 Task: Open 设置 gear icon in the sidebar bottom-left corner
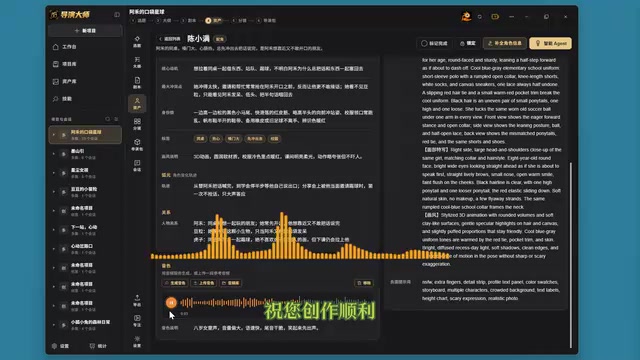coord(55,346)
